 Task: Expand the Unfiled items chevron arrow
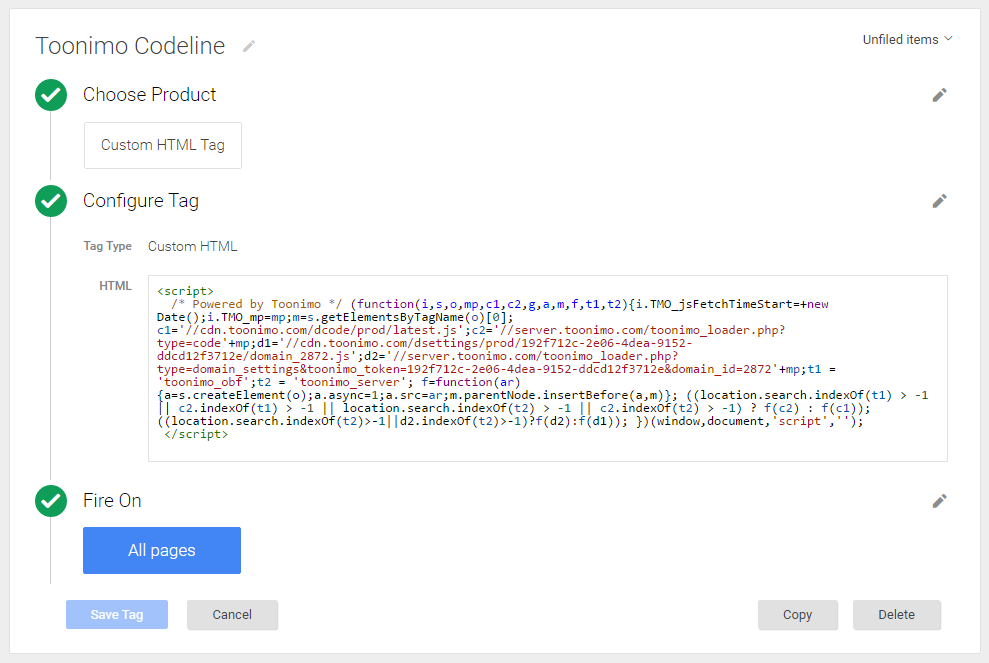coord(948,39)
